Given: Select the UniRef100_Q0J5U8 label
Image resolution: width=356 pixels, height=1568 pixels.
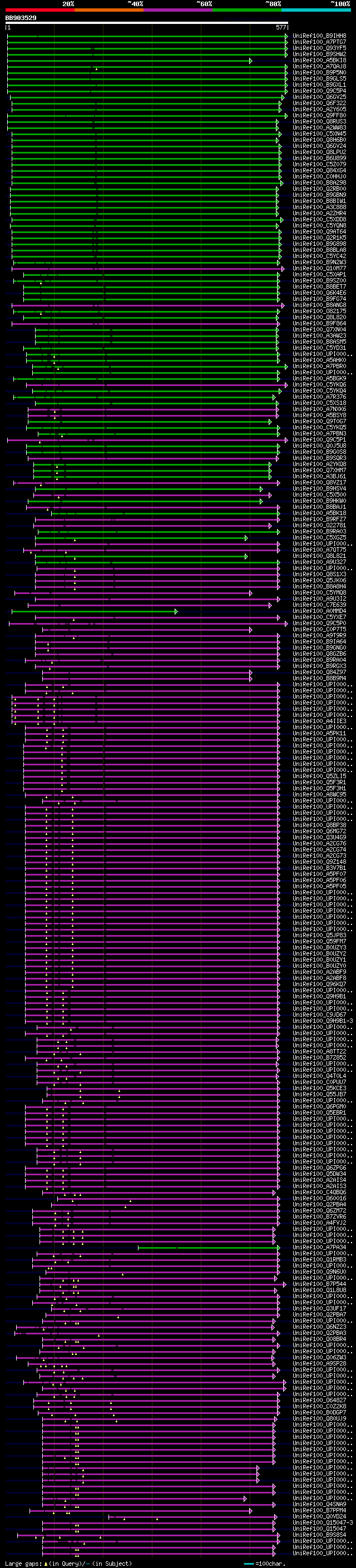Looking at the screenshot, I should [x=319, y=446].
